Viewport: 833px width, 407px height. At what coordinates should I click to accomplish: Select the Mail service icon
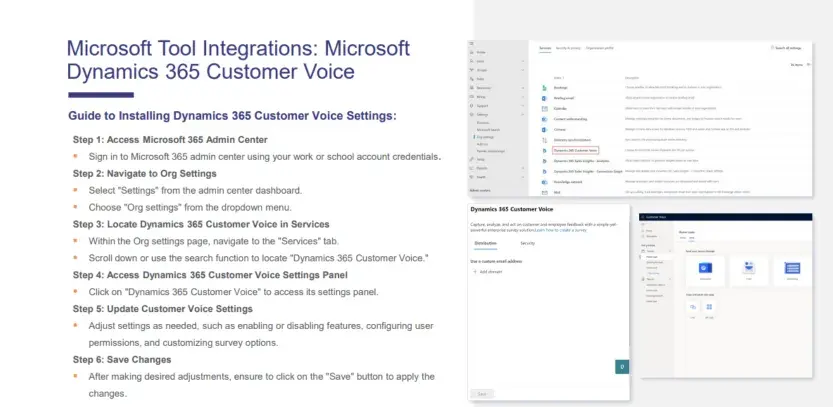tap(545, 192)
